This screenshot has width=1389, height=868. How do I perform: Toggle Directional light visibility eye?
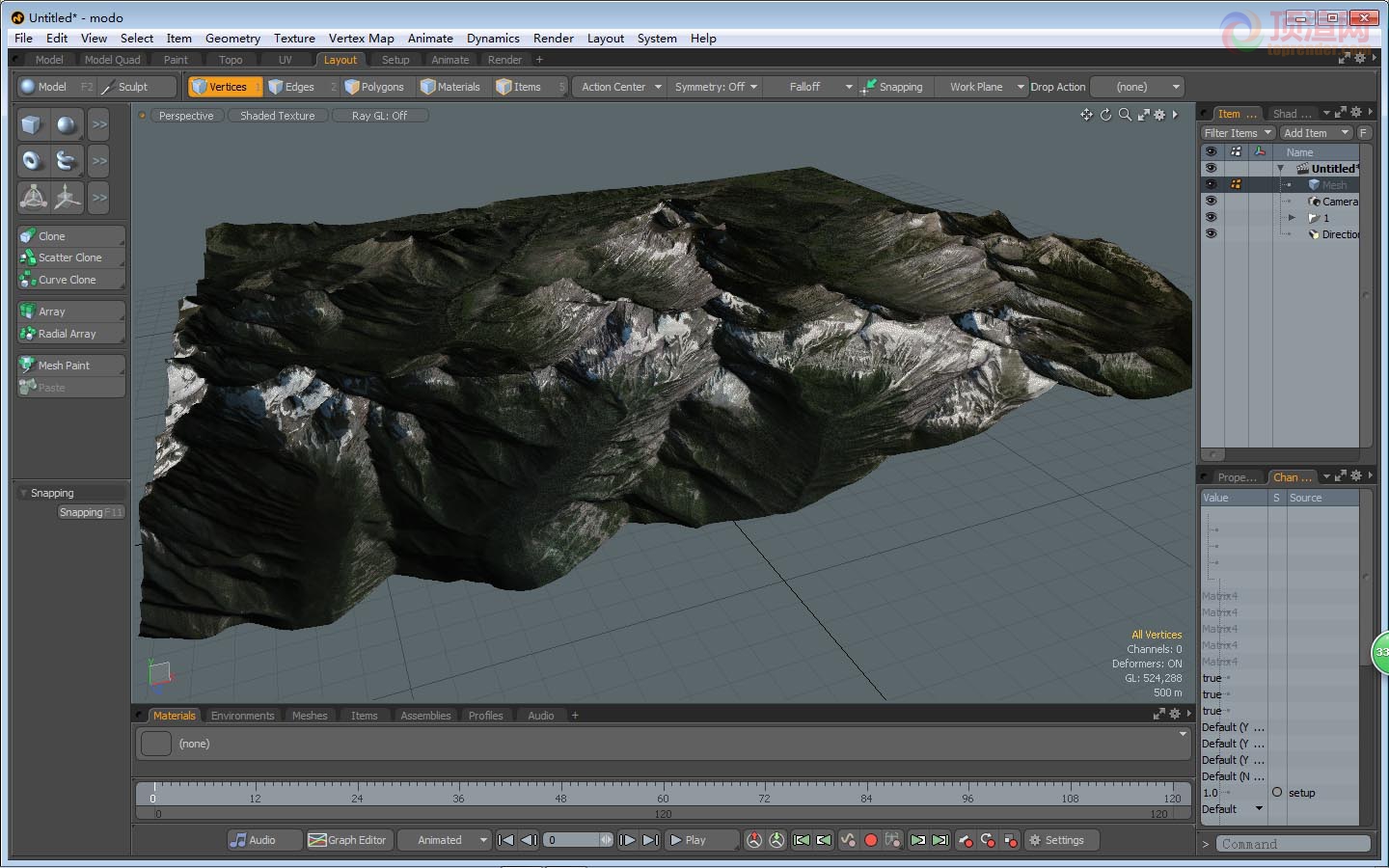[x=1211, y=233]
